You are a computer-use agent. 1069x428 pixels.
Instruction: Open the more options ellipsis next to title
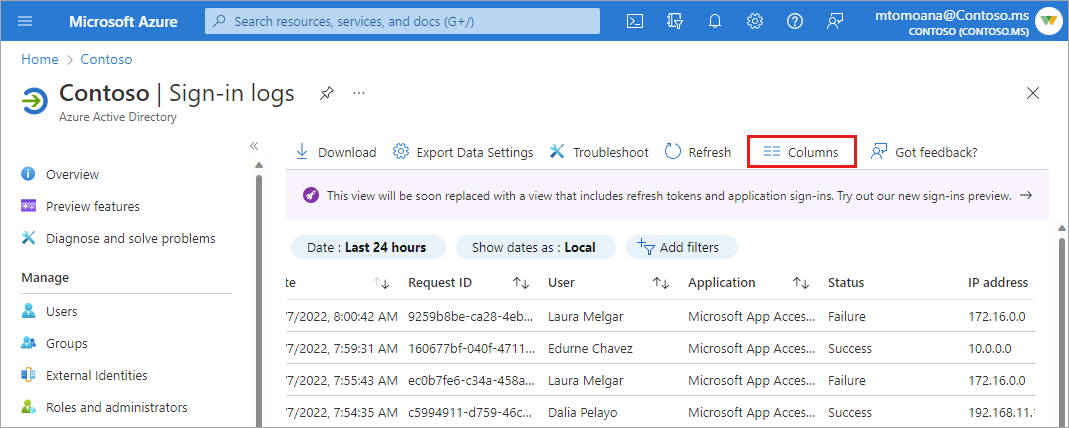(x=359, y=93)
